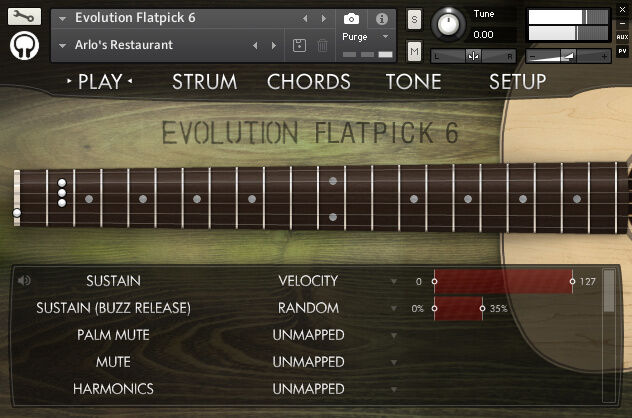Screen dimensions: 632x418
Task: Click the pan center icon
Action: click(x=473, y=56)
